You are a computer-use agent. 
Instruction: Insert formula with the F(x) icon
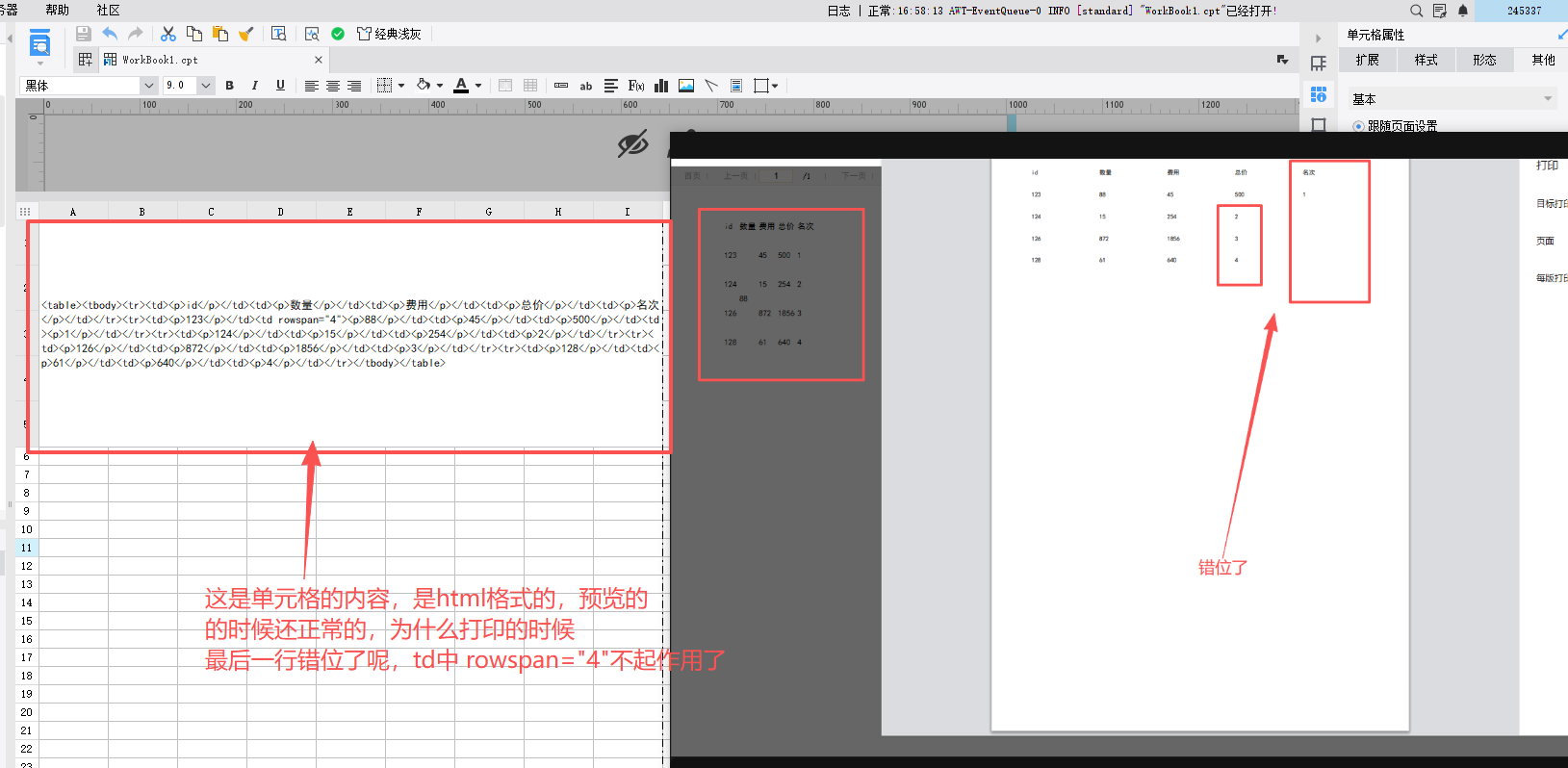pos(636,86)
